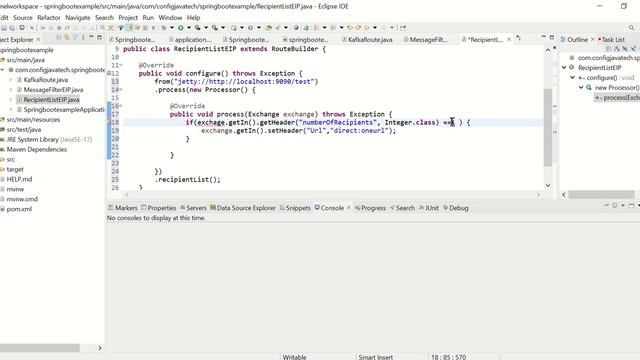This screenshot has height=360, width=640.
Task: Close the Outline view
Action: point(593,40)
